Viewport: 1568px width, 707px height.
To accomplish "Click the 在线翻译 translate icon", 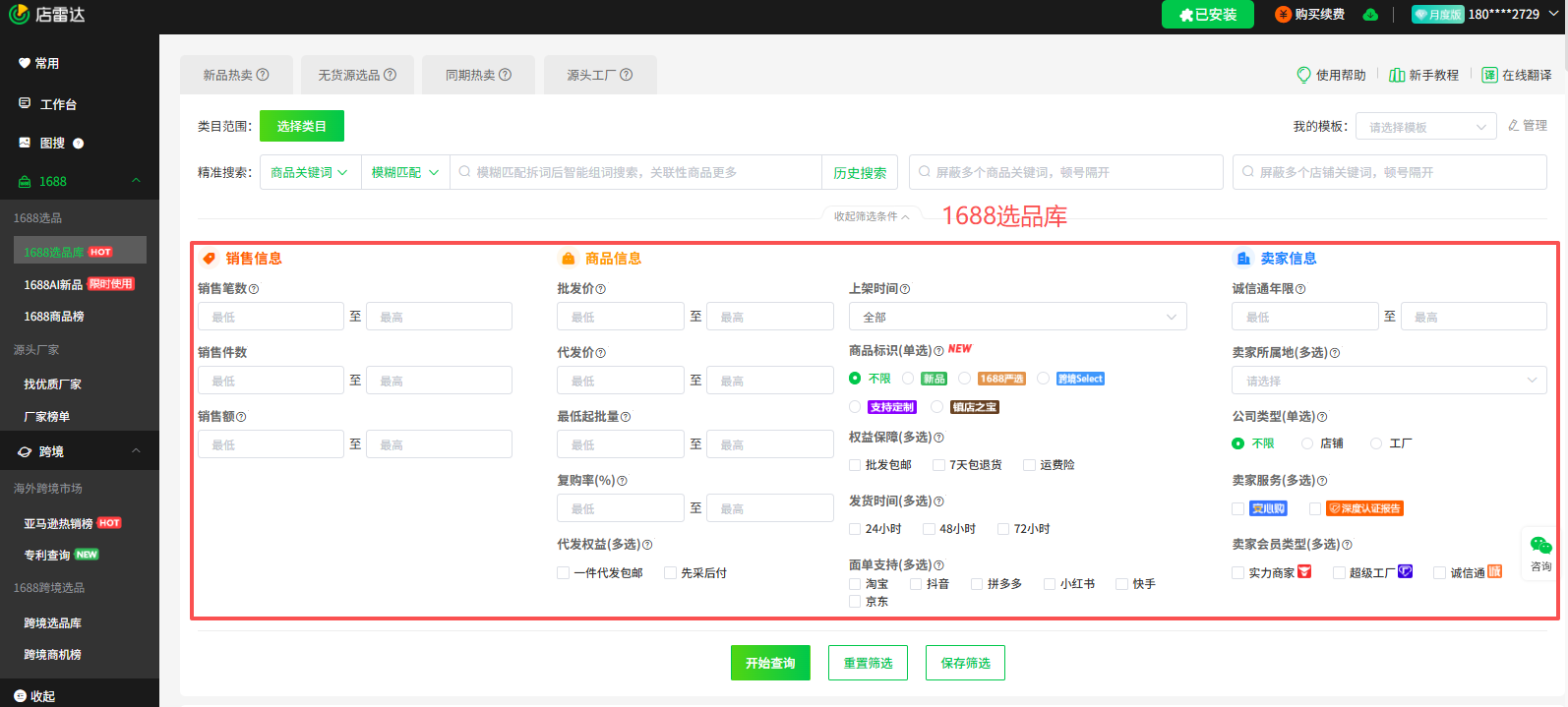I will (x=1489, y=75).
